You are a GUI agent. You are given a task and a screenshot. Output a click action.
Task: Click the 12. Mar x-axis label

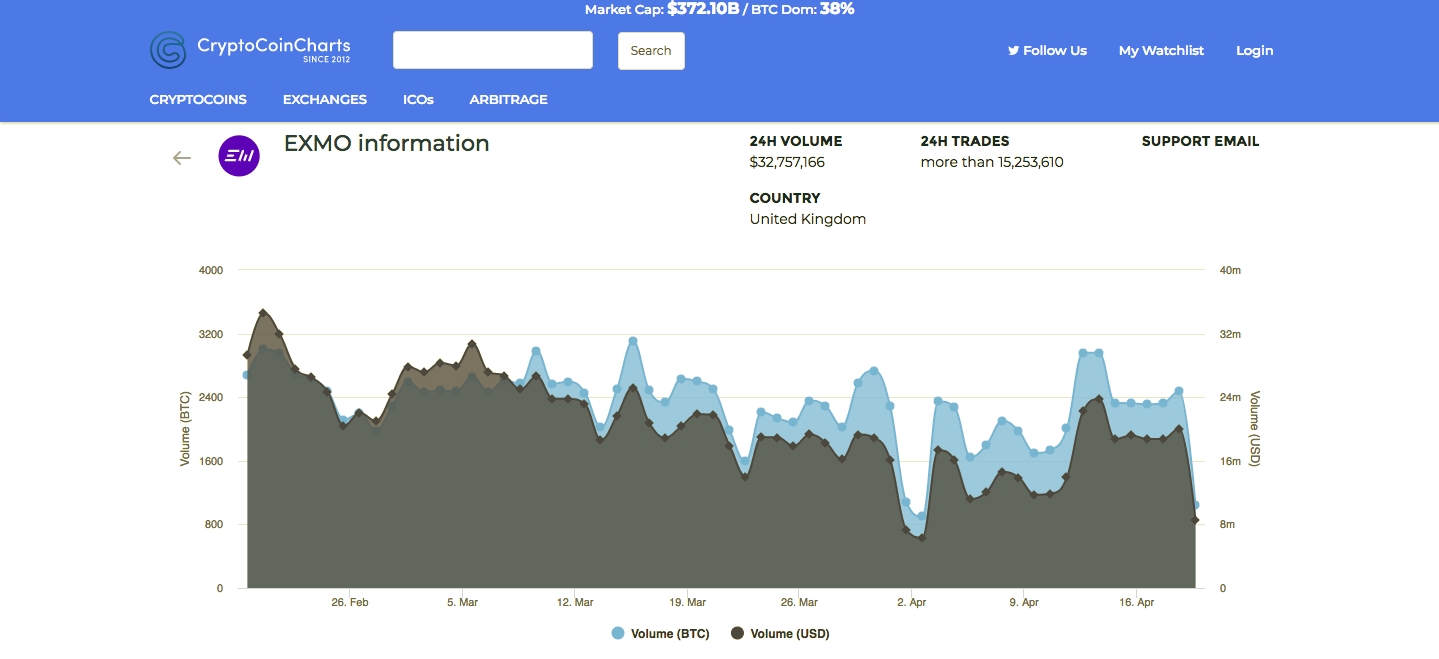[x=575, y=602]
